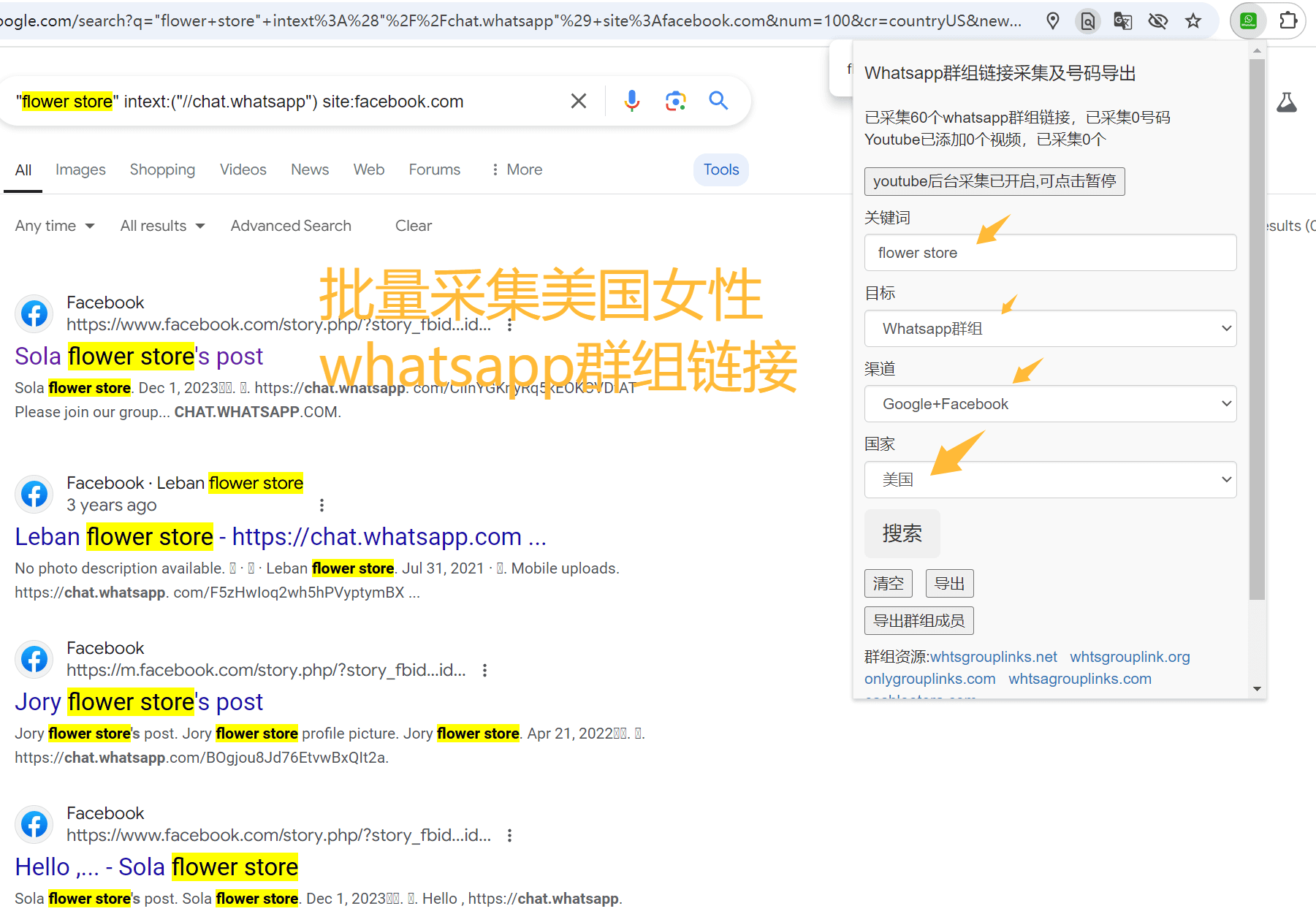This screenshot has height=914, width=1316.
Task: Click the popup scrollbar up arrow
Action: [1257, 50]
